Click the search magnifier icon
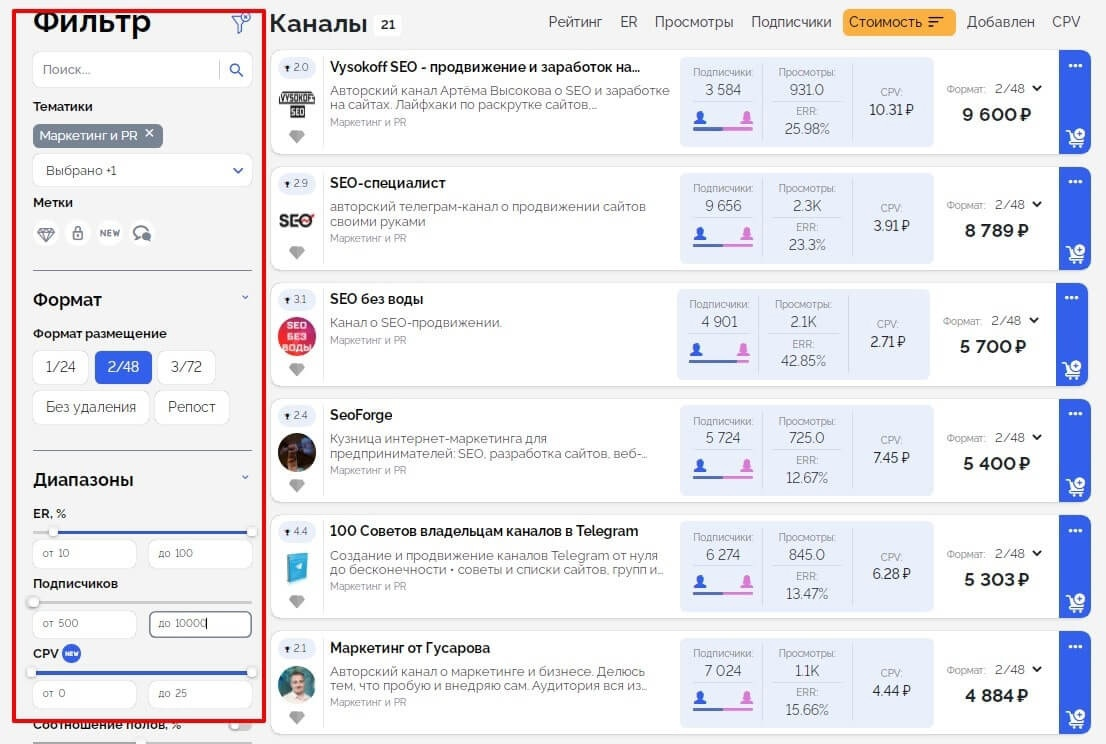This screenshot has height=744, width=1106. click(x=236, y=70)
